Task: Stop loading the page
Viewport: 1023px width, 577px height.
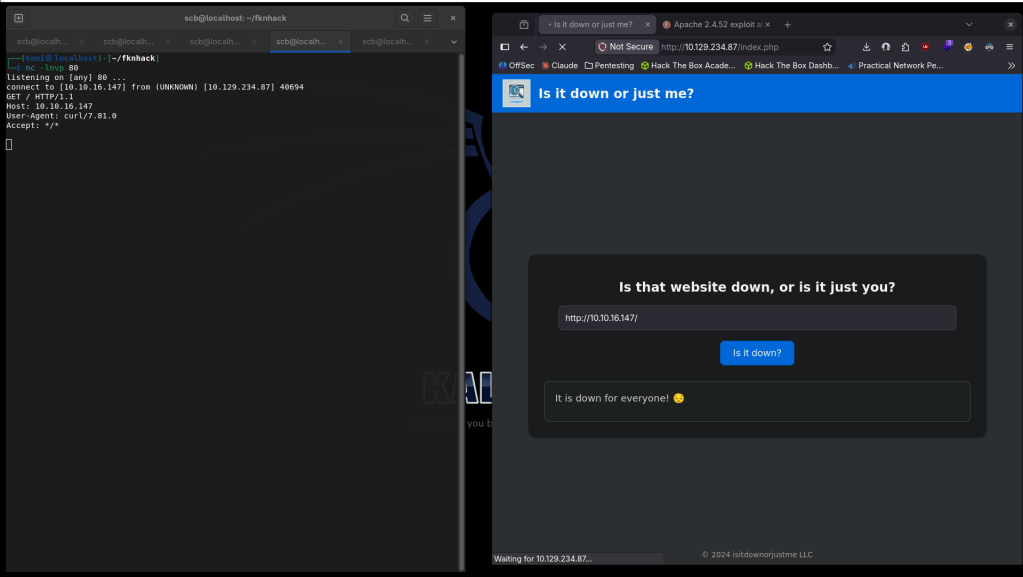Action: [x=562, y=47]
